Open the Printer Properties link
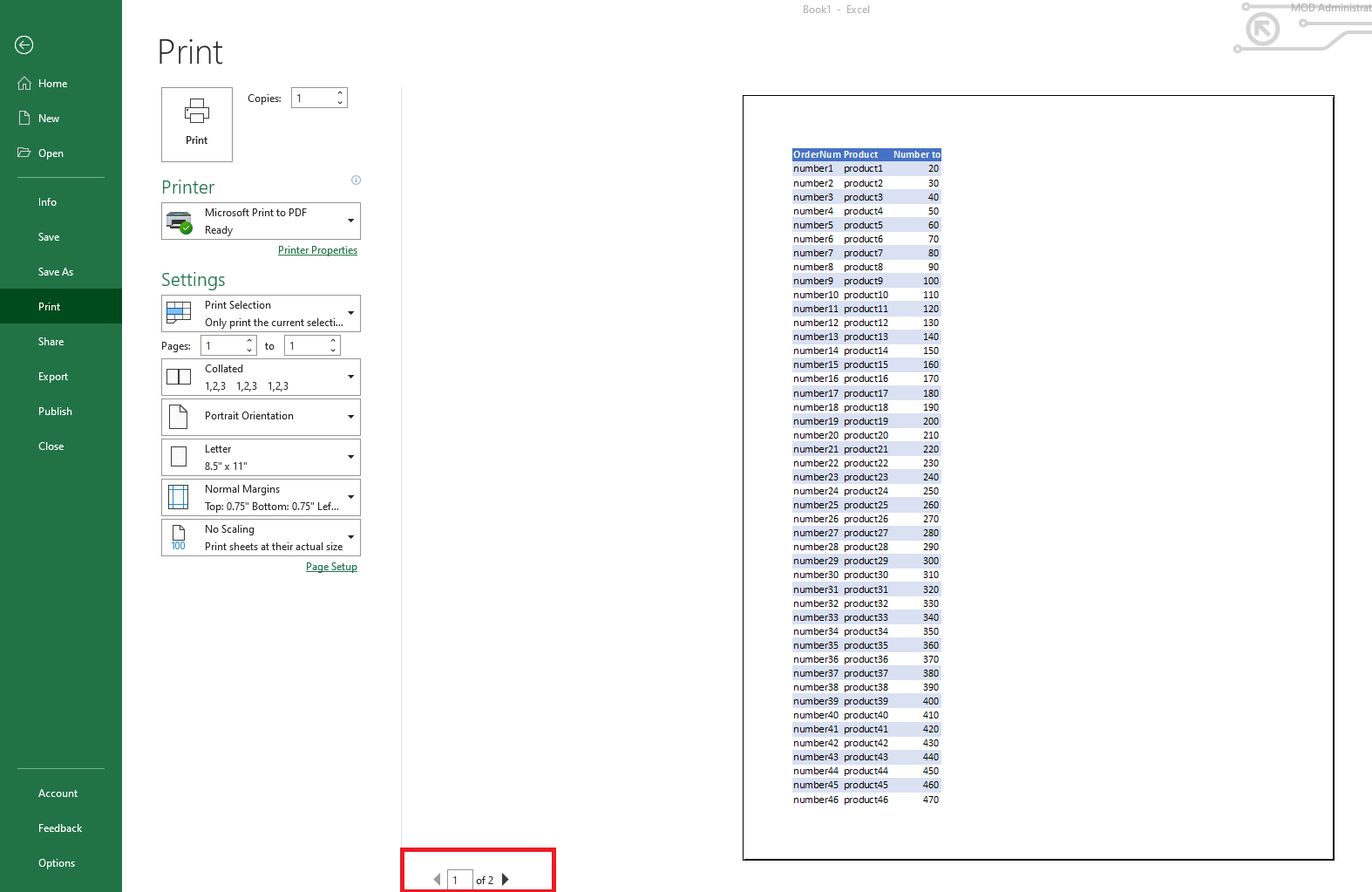Screen dimensions: 1372x892 [317, 250]
